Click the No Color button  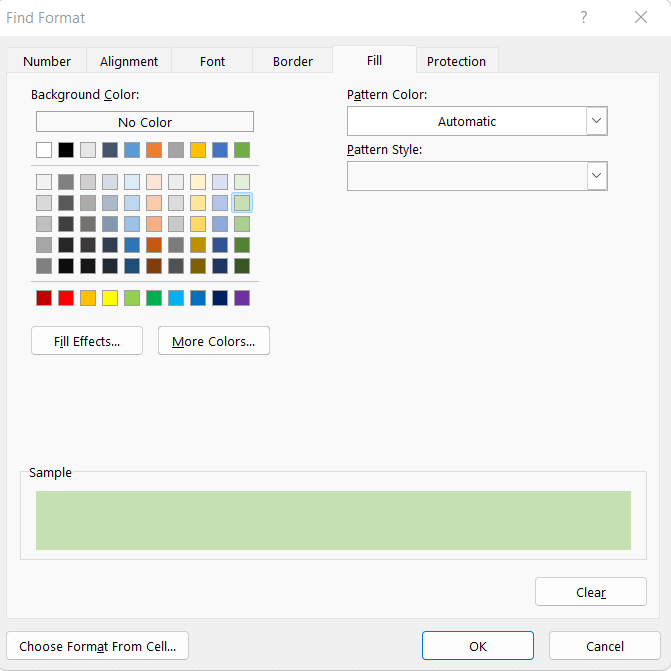coord(145,122)
